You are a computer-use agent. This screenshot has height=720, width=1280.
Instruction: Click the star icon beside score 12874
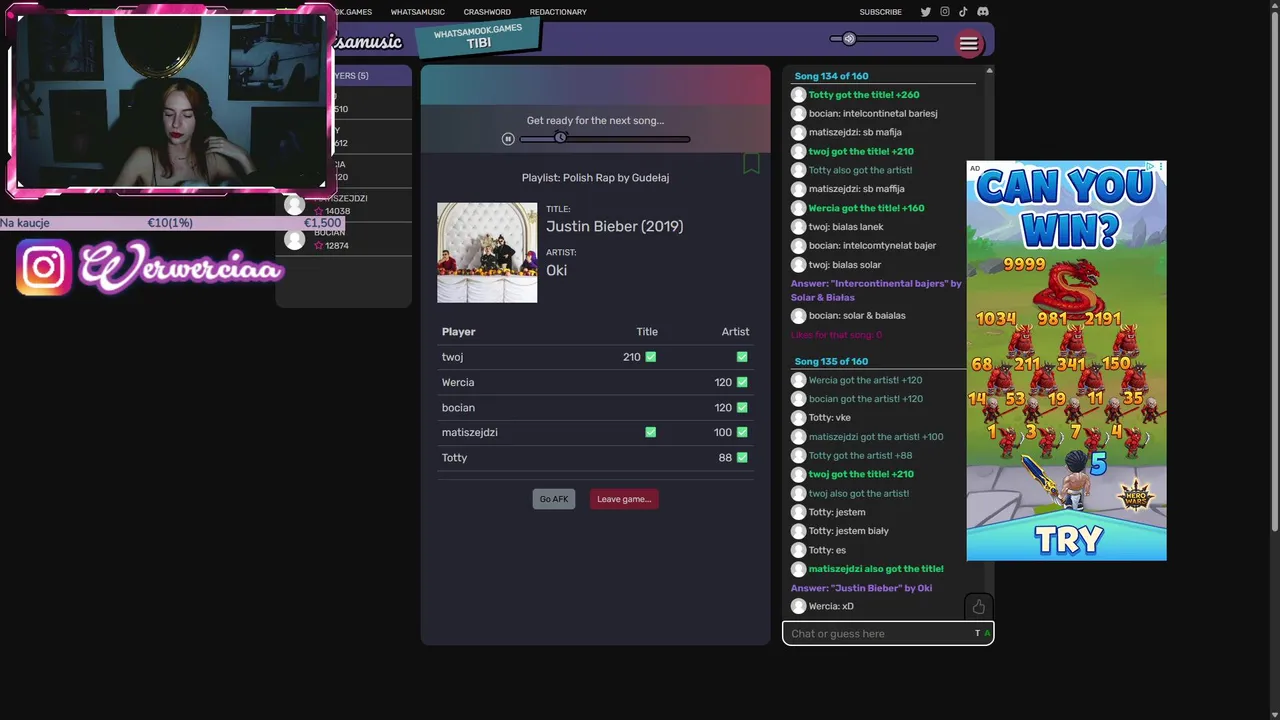tap(319, 245)
